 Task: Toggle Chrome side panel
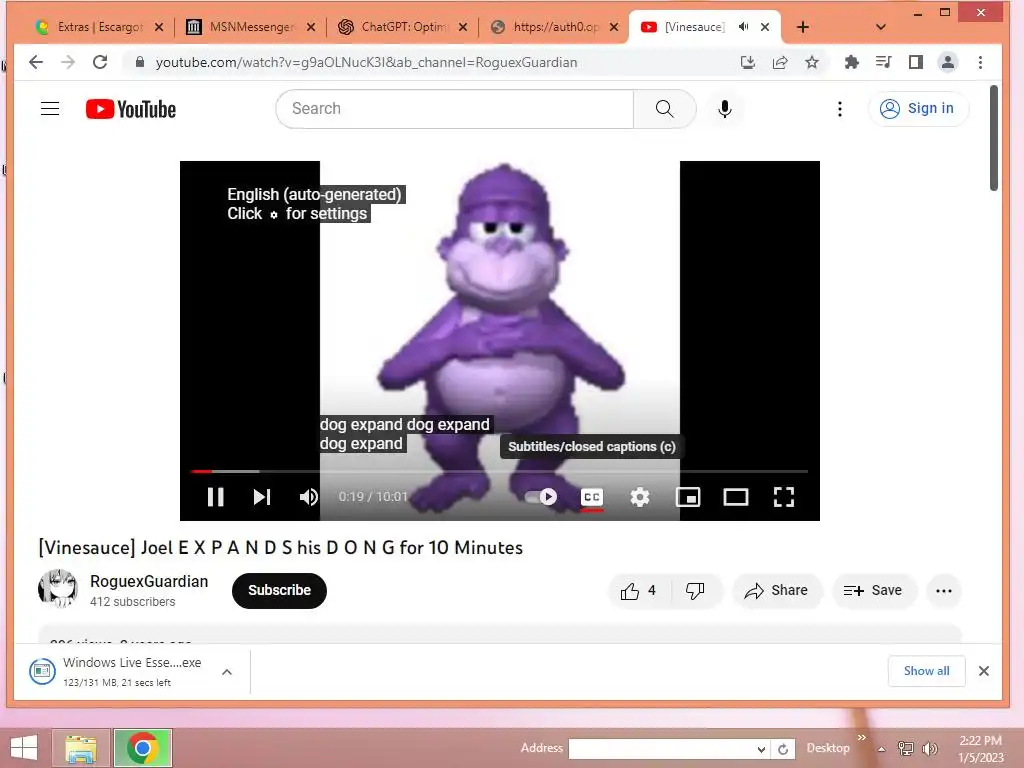tap(916, 62)
